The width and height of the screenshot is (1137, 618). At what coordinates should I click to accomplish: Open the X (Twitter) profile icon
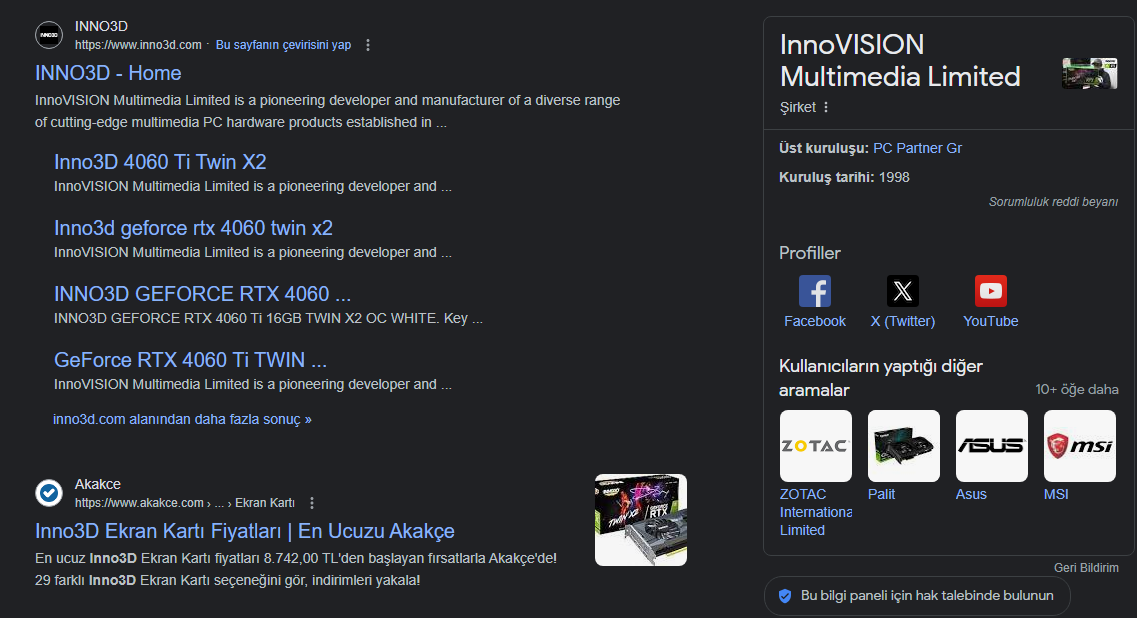903,291
